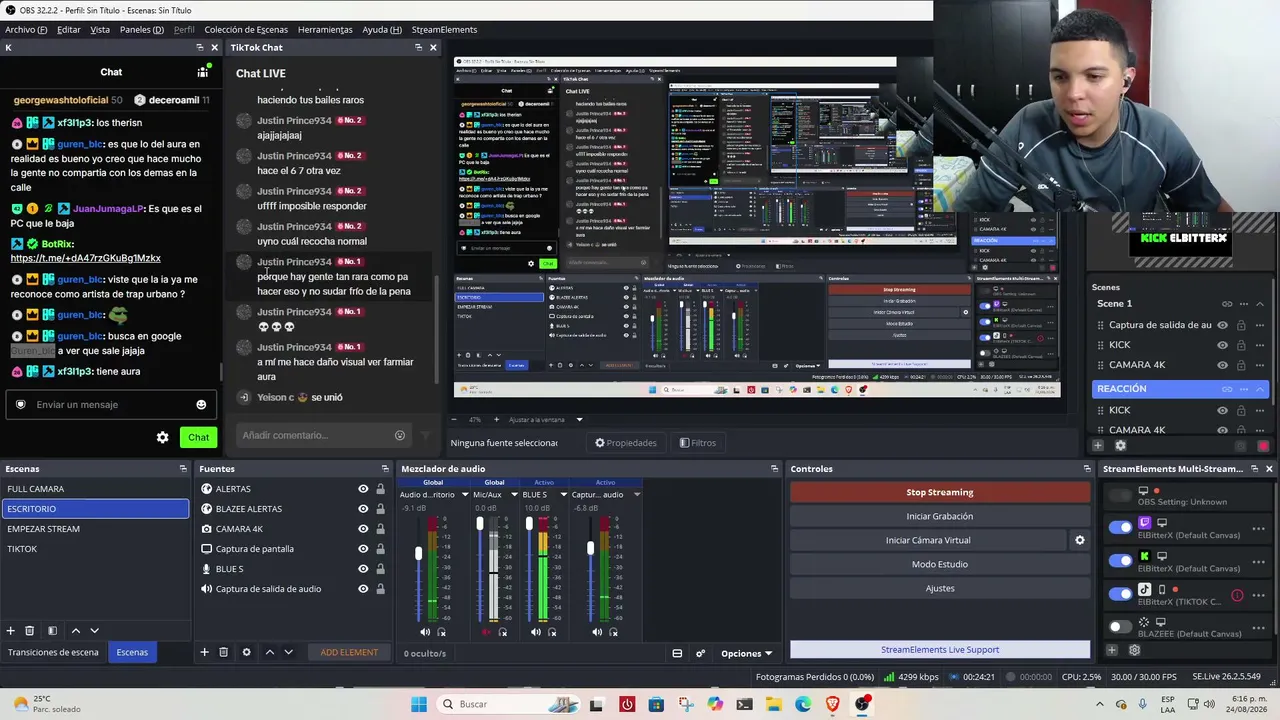
Task: Open emoji picker in TikTok comment box
Action: pyautogui.click(x=400, y=435)
